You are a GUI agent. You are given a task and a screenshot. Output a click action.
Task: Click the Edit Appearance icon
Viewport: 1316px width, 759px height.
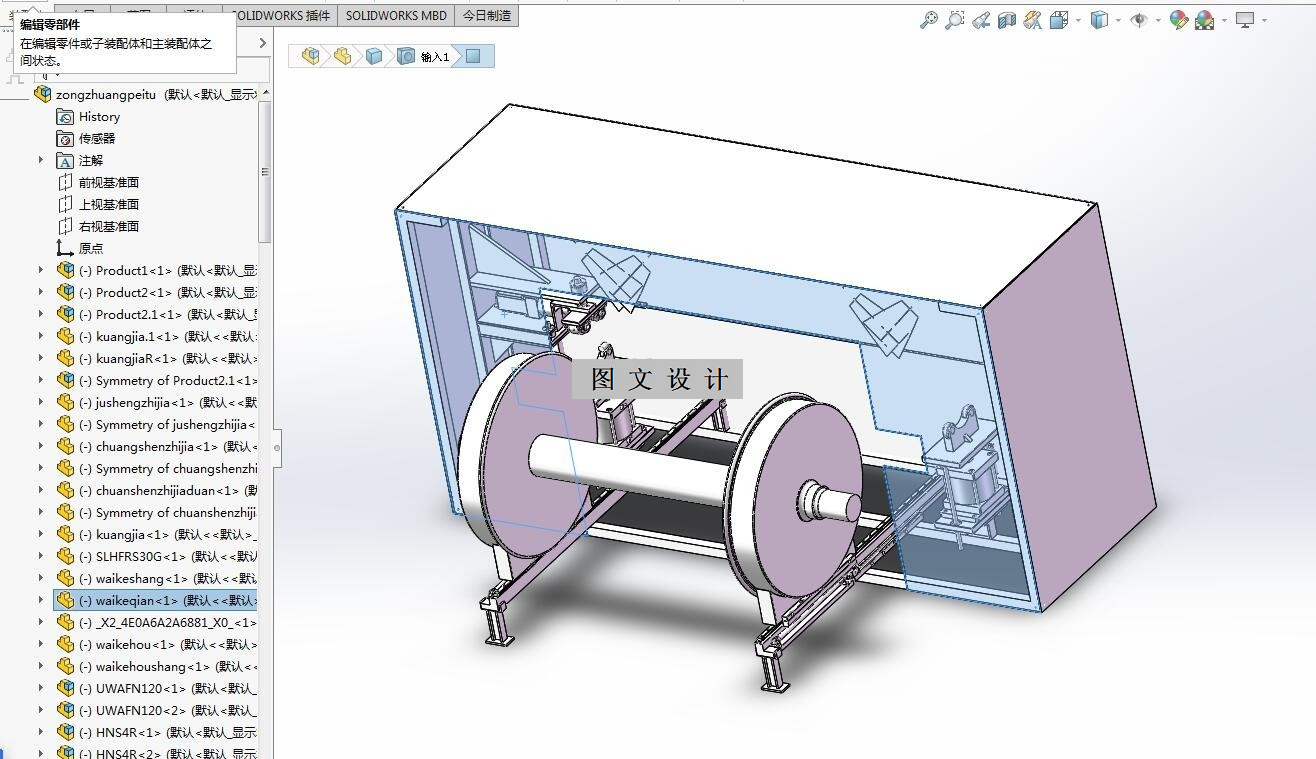1179,20
